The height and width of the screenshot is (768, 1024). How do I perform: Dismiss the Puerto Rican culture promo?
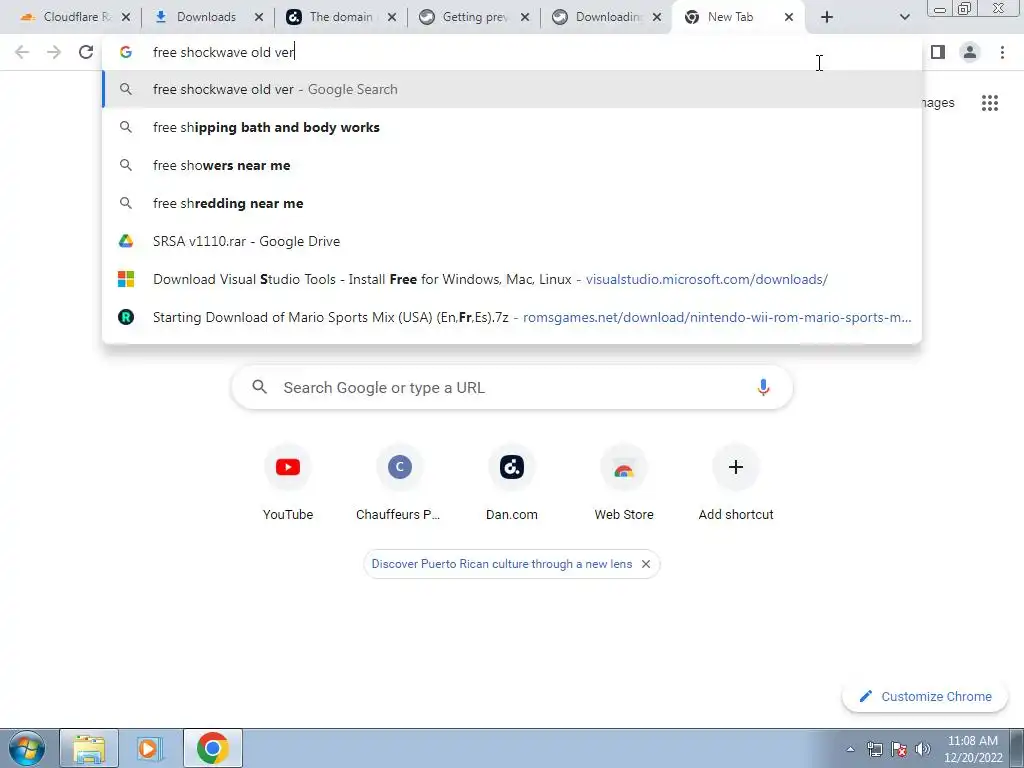(646, 564)
